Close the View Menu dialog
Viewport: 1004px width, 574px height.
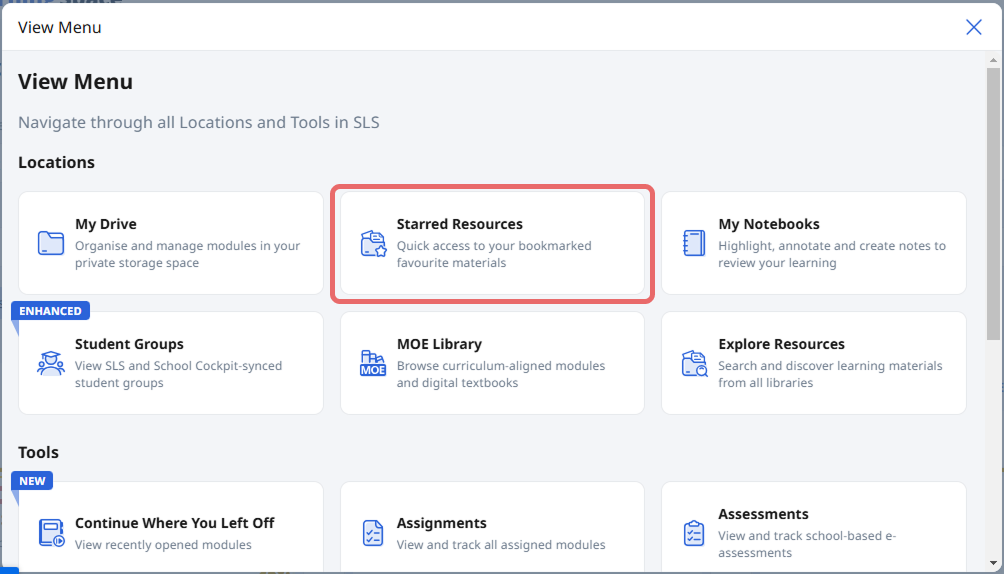click(x=973, y=27)
